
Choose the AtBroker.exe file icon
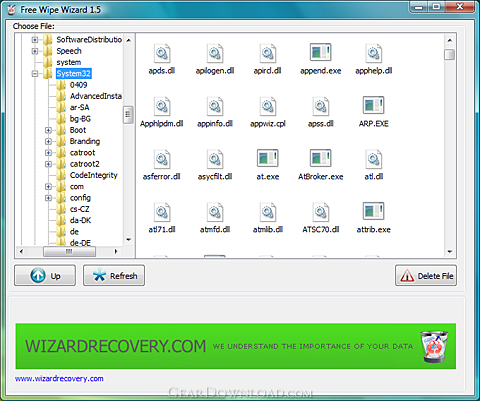320,158
